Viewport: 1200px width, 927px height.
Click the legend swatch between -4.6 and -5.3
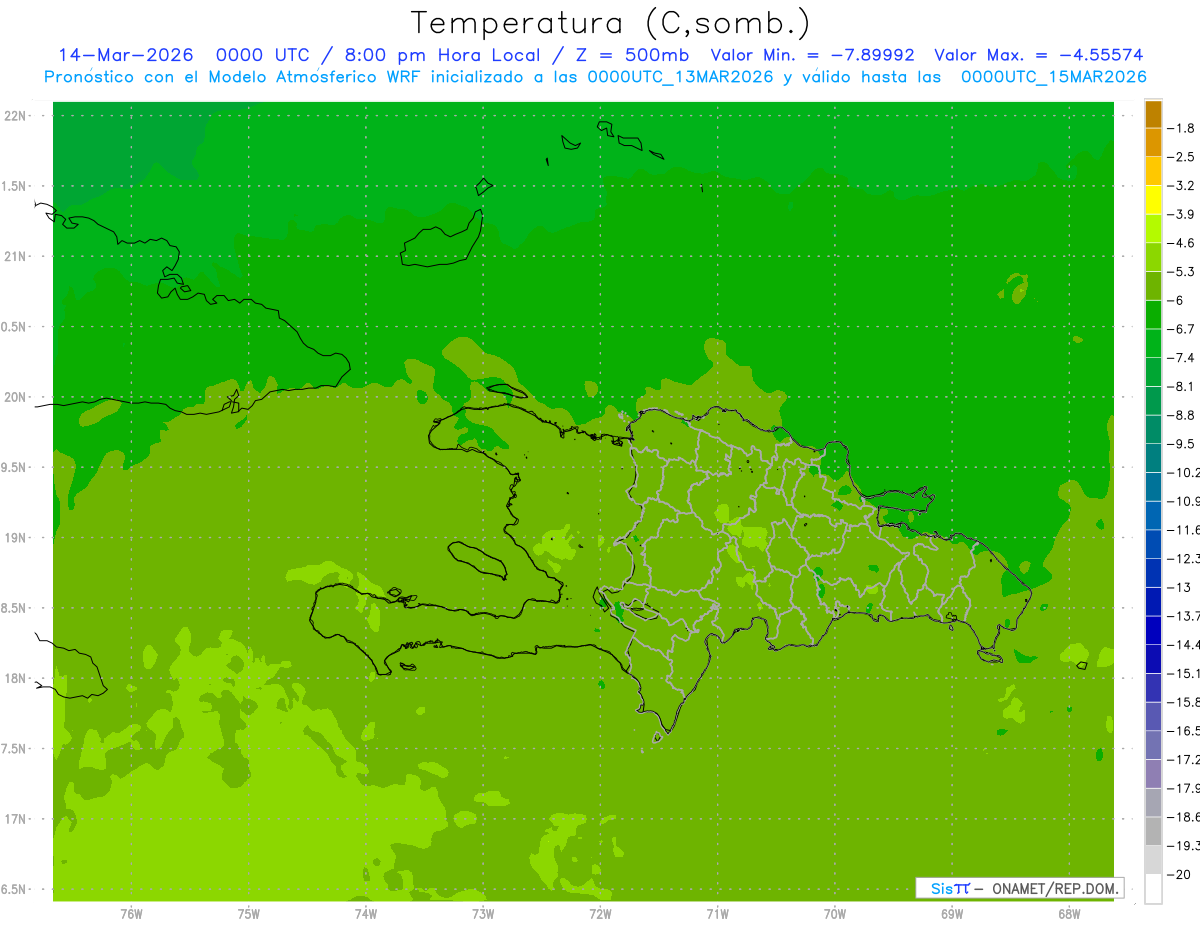tap(1153, 258)
